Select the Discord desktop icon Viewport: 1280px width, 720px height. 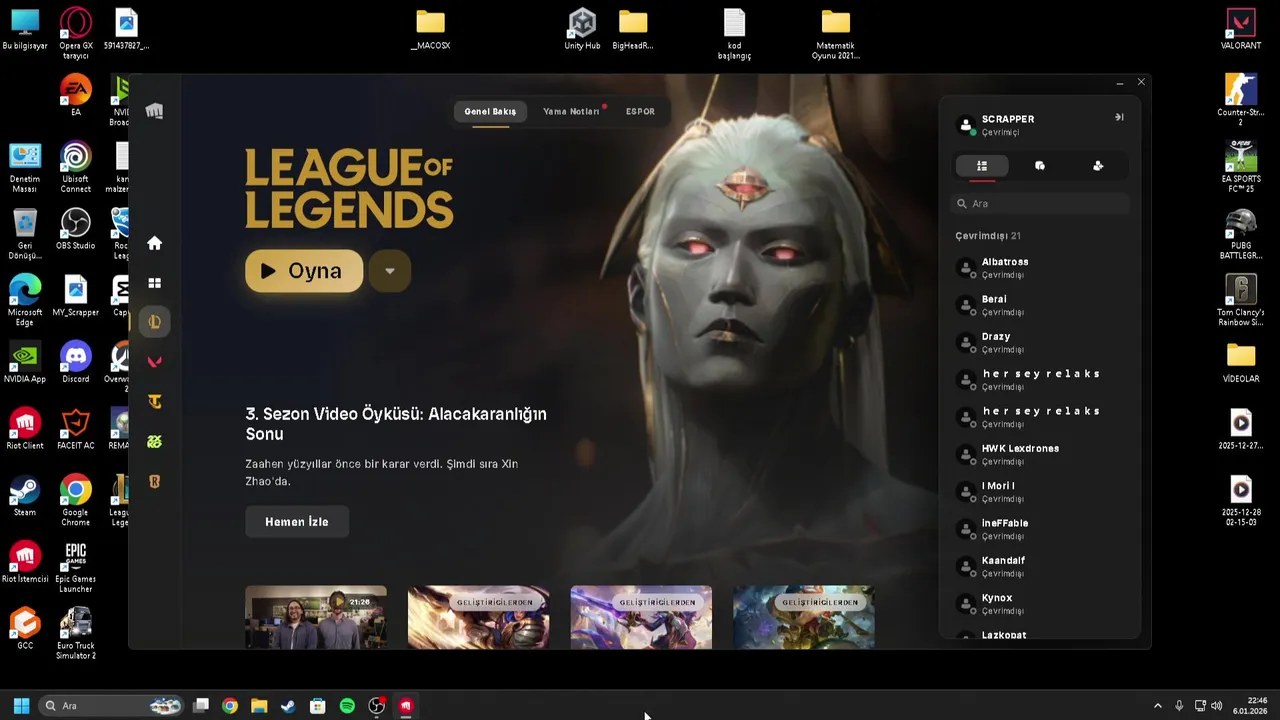76,362
